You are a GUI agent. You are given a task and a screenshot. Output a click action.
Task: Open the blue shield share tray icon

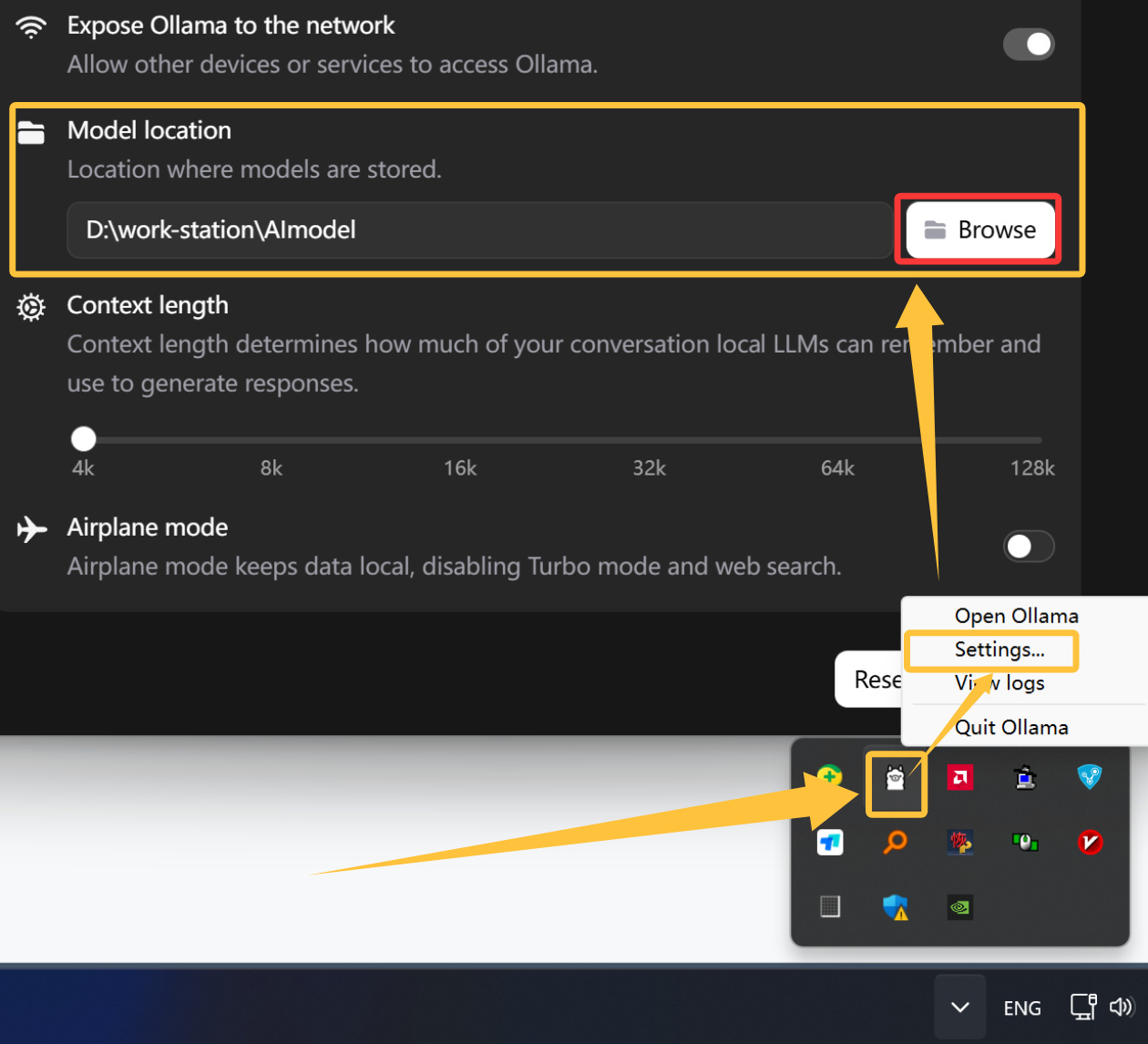point(1090,777)
